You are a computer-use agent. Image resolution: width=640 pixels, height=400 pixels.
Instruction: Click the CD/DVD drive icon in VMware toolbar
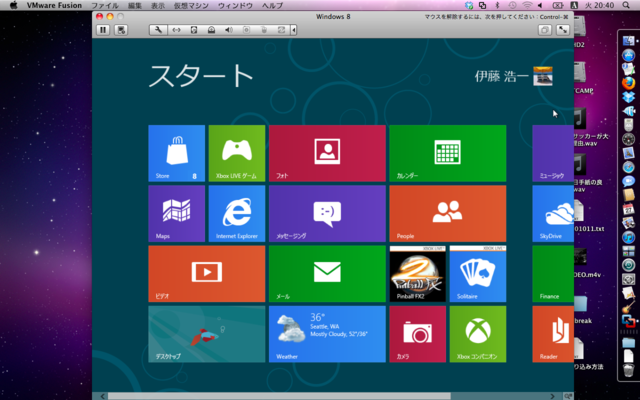(x=211, y=30)
